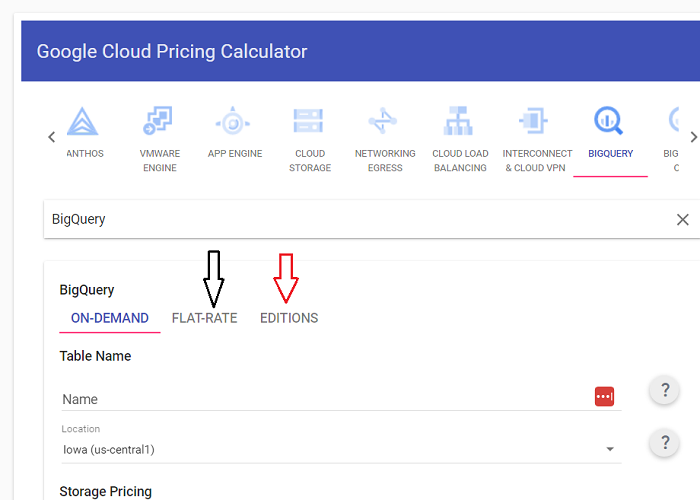The width and height of the screenshot is (700, 500).
Task: Select the Cloud Storage product icon
Action: point(308,121)
